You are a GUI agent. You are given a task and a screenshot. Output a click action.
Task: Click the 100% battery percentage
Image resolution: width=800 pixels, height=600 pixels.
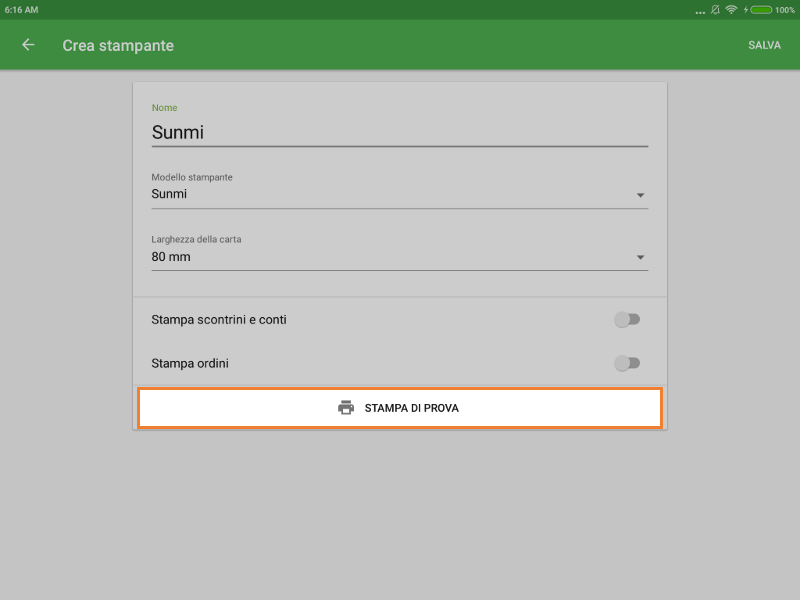785,10
